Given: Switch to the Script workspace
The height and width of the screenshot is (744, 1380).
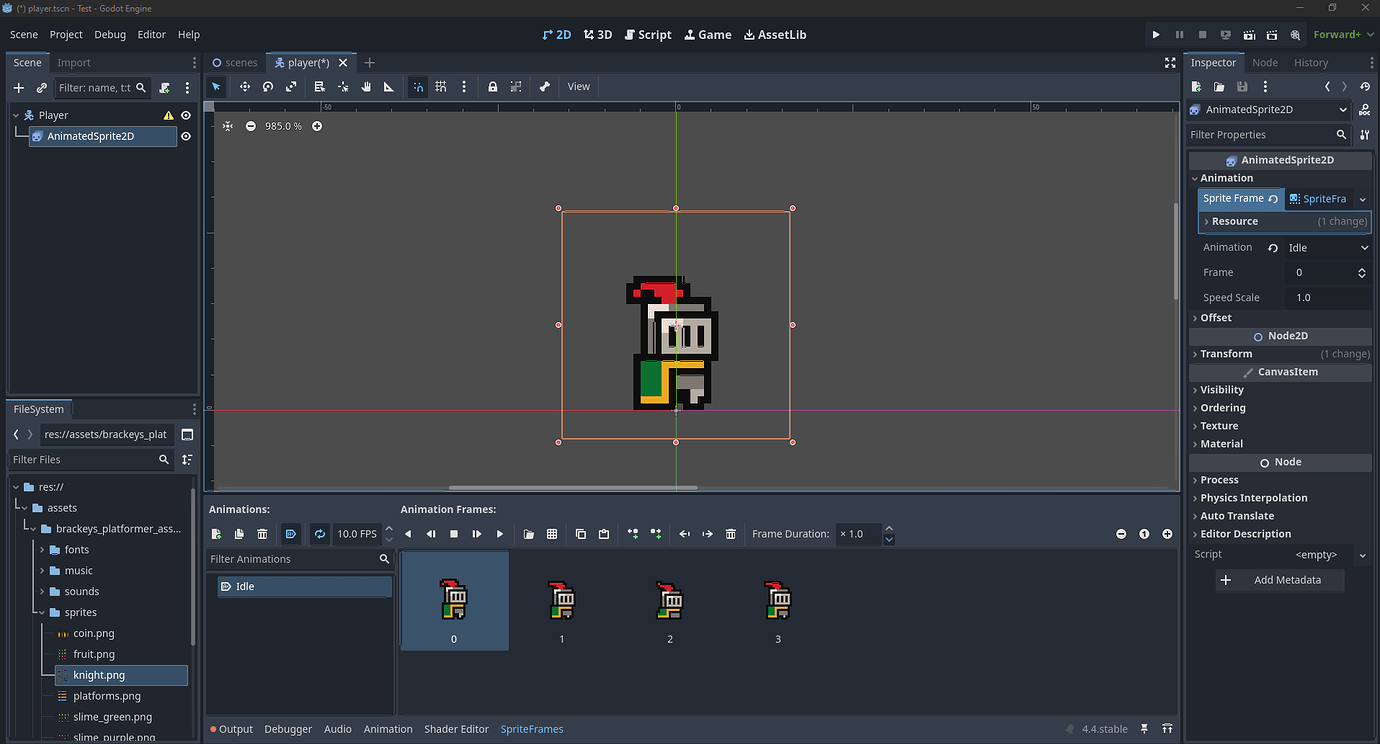Looking at the screenshot, I should click(648, 34).
